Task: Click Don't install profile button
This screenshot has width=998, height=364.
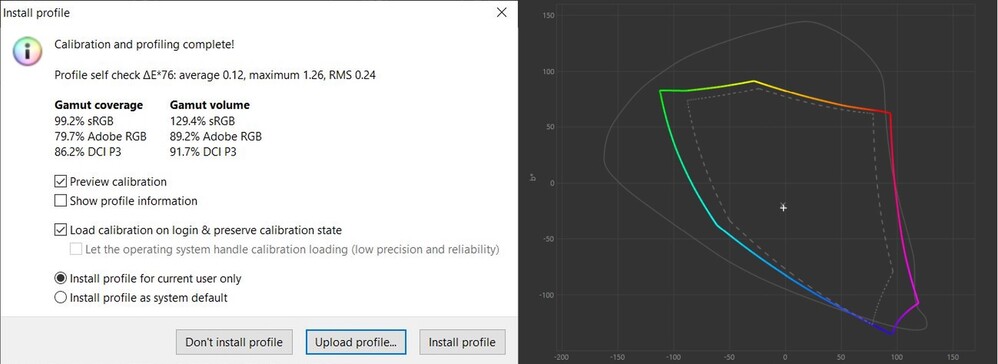Action: tap(234, 342)
